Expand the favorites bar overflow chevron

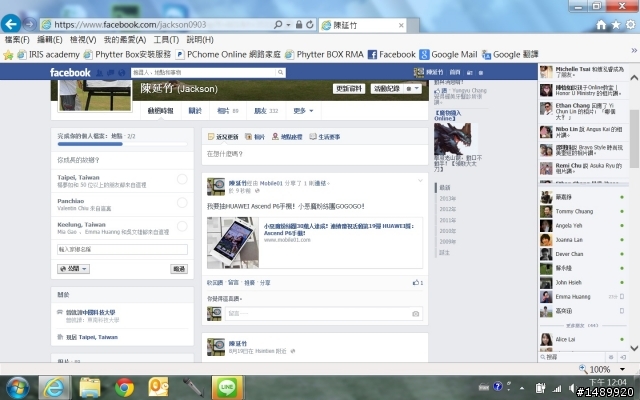634,50
